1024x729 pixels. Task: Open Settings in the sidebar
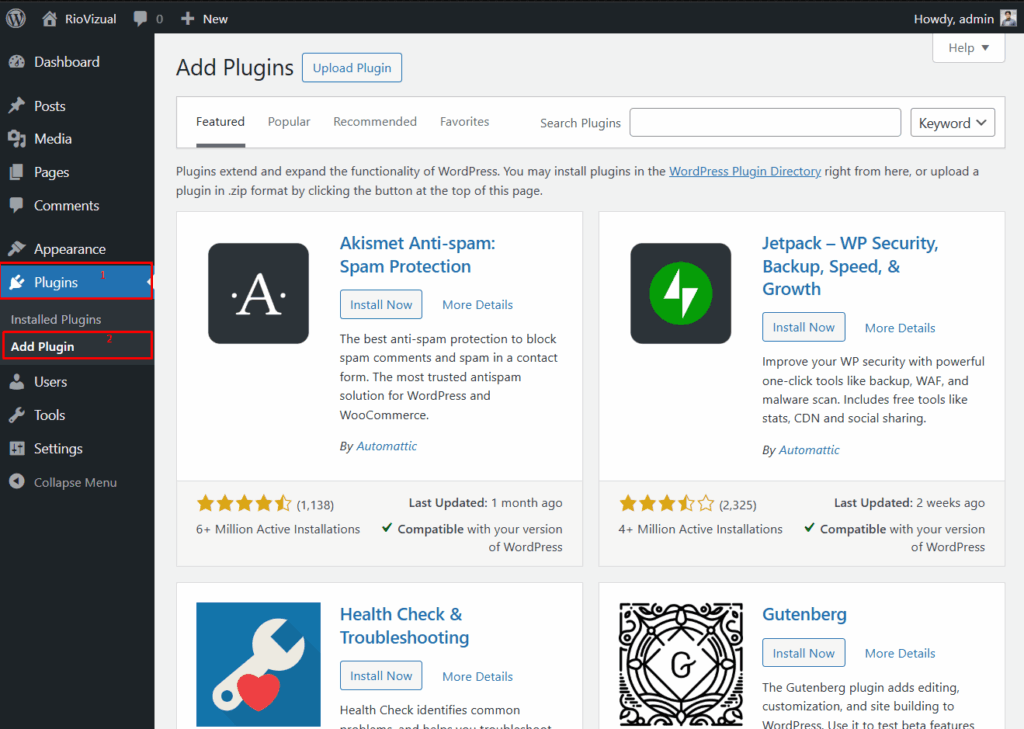[x=58, y=448]
